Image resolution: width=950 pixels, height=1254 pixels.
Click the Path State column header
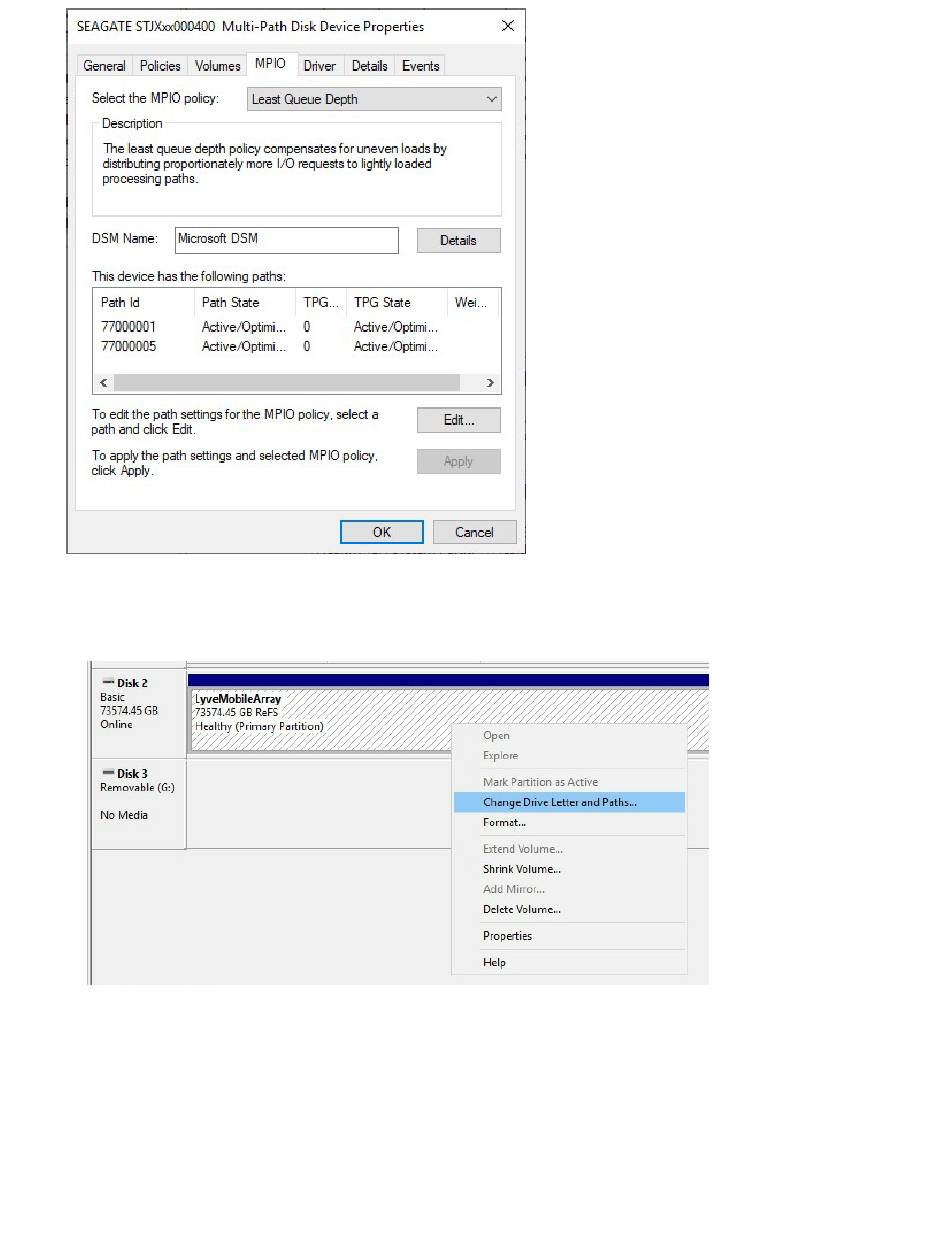[245, 302]
